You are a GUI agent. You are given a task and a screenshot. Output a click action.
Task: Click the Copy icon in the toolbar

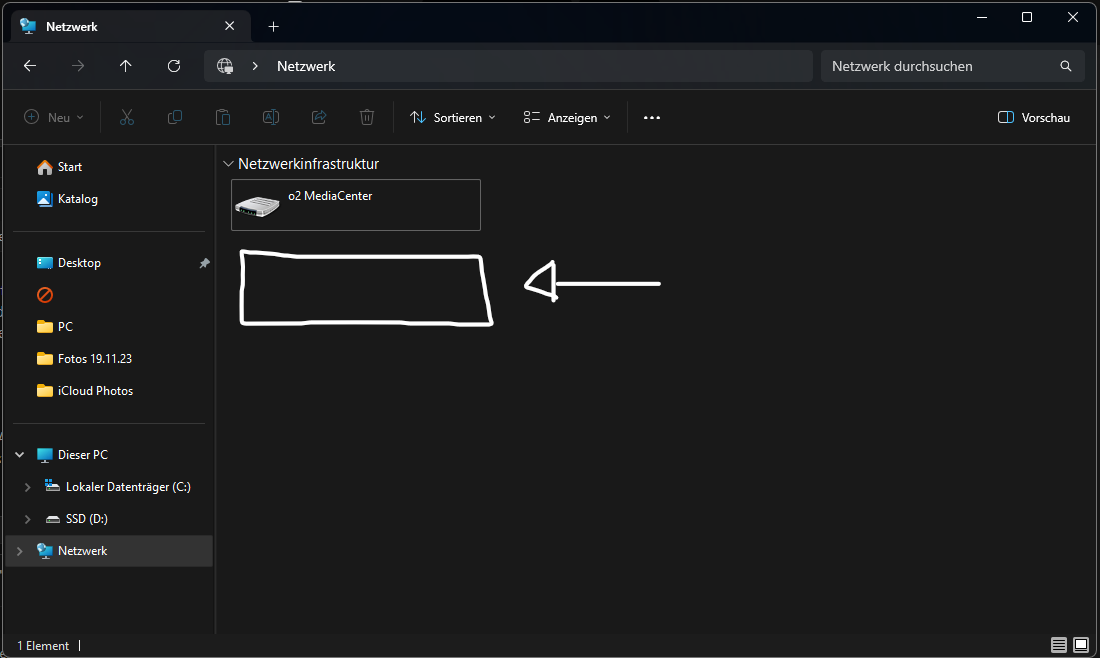[175, 117]
